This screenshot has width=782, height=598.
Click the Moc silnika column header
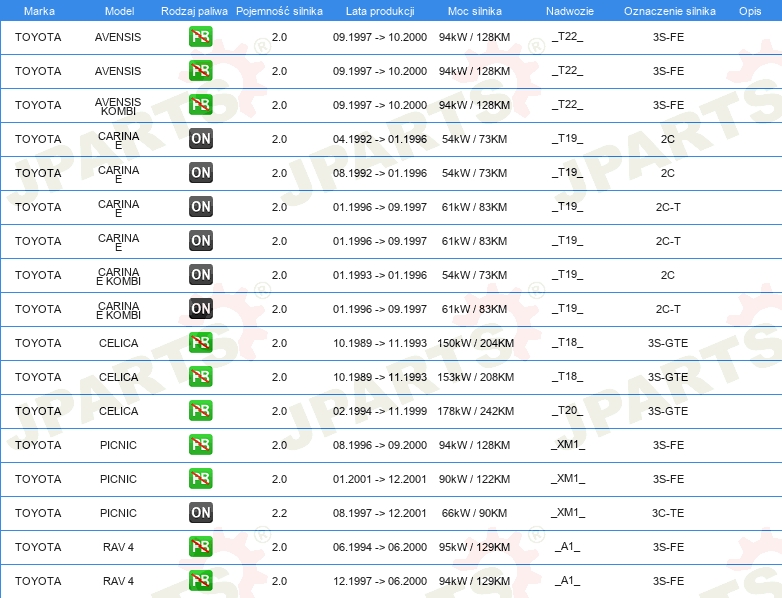tap(475, 11)
